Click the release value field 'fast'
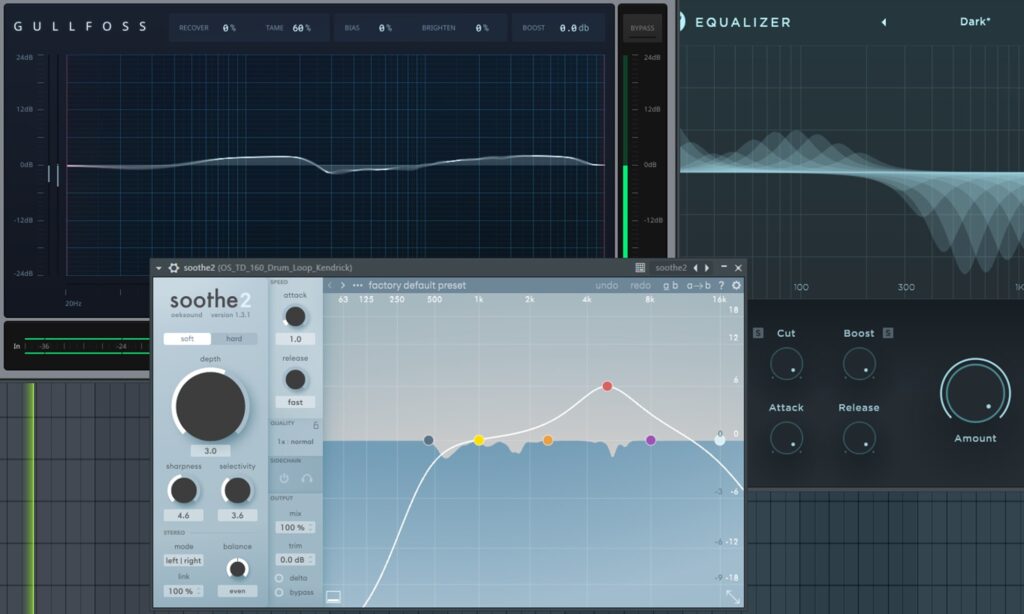The width and height of the screenshot is (1024, 614). pyautogui.click(x=295, y=402)
